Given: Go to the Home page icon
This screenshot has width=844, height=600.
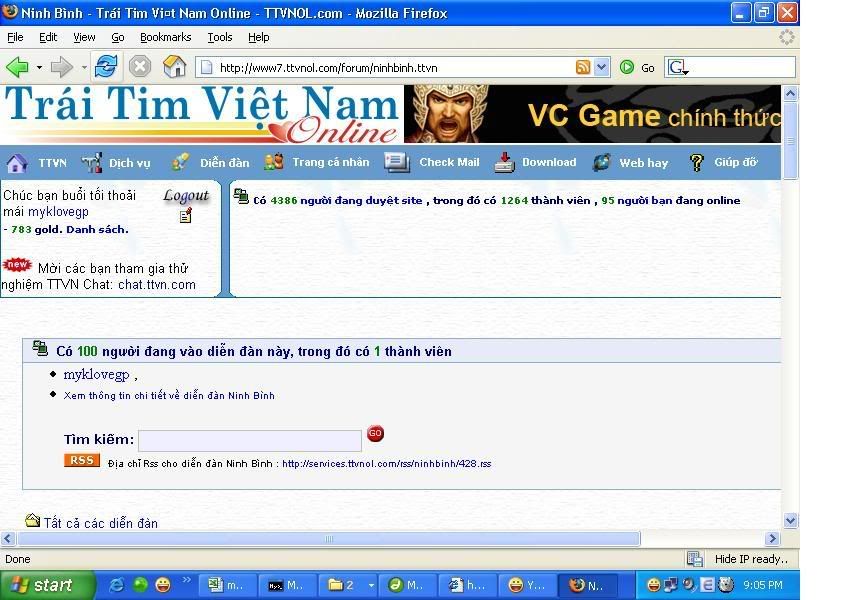Looking at the screenshot, I should pos(174,67).
